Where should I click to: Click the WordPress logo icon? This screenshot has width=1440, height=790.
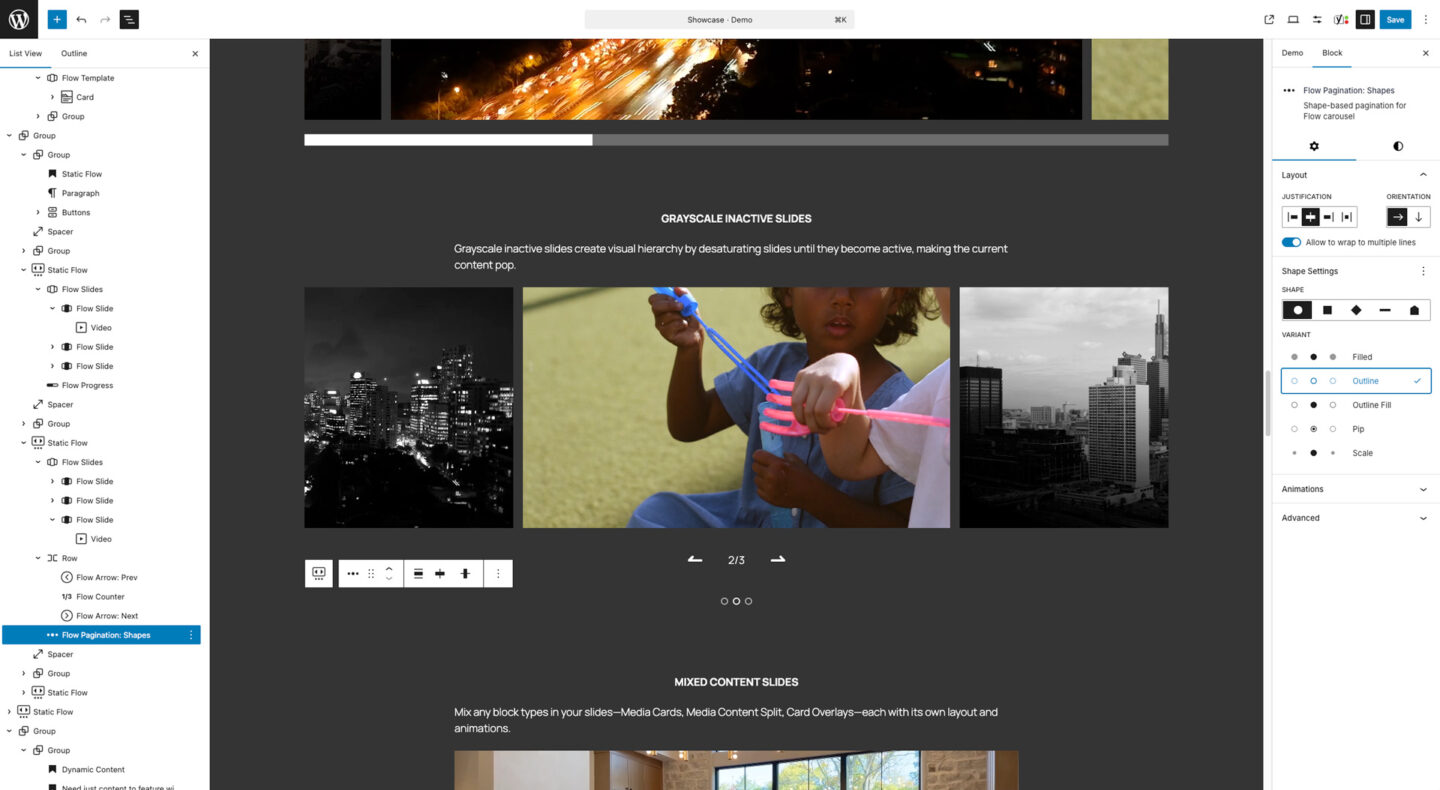point(19,19)
